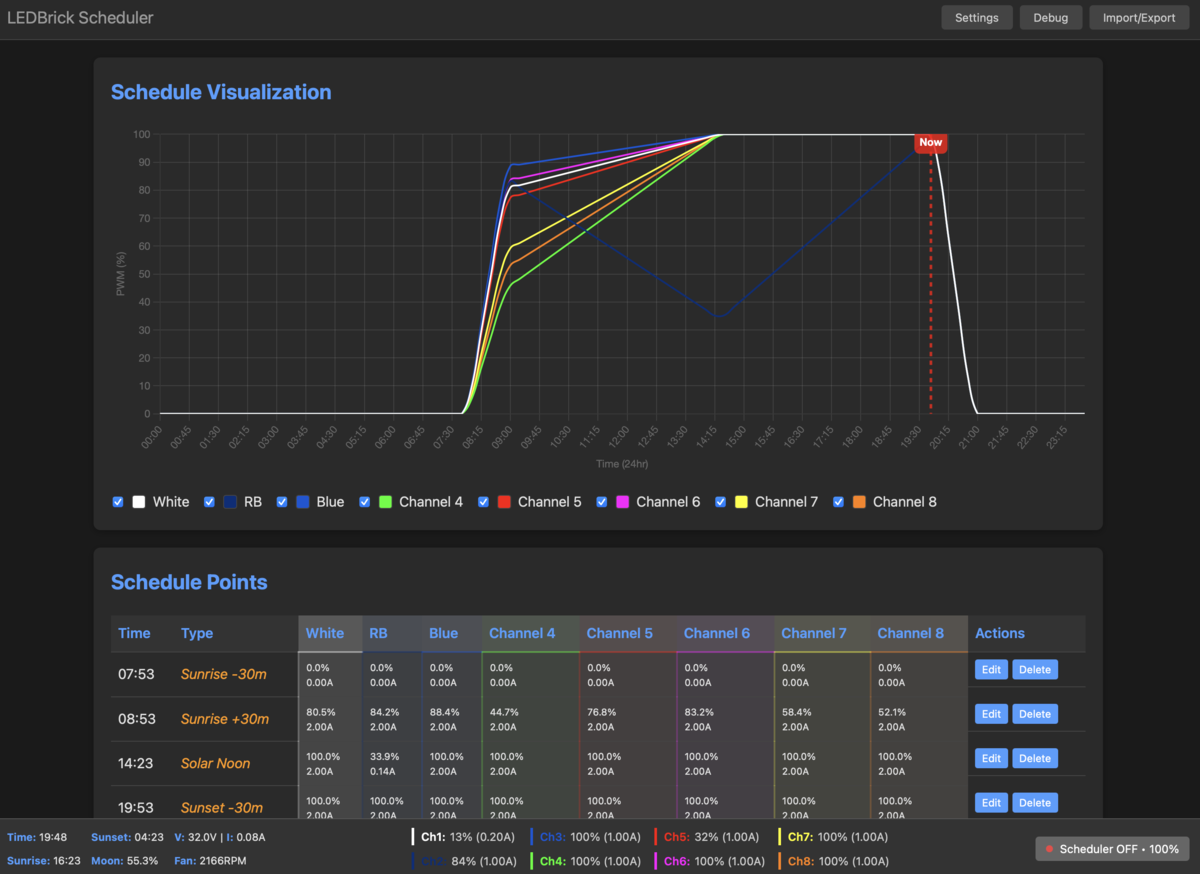
Task: Open the Settings button
Action: click(x=976, y=18)
